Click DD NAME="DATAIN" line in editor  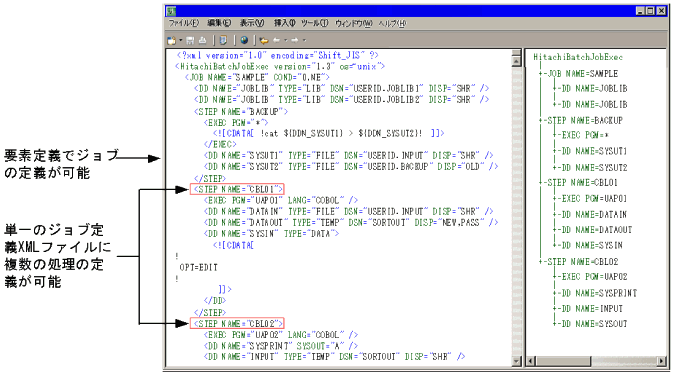click(x=349, y=211)
